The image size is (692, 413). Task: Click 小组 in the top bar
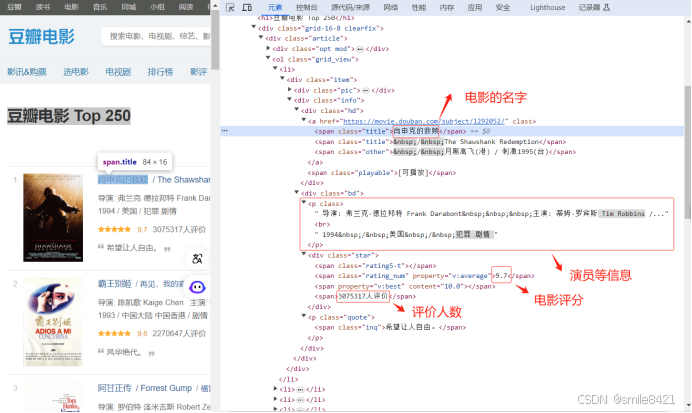(x=157, y=7)
